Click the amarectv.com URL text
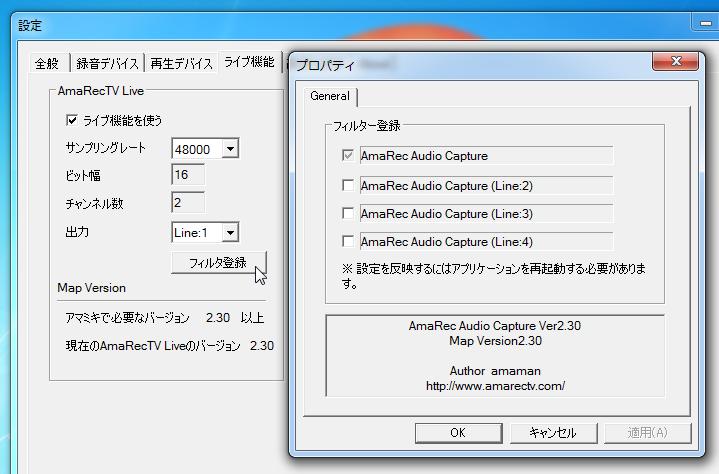The height and width of the screenshot is (474, 719). coord(495,385)
